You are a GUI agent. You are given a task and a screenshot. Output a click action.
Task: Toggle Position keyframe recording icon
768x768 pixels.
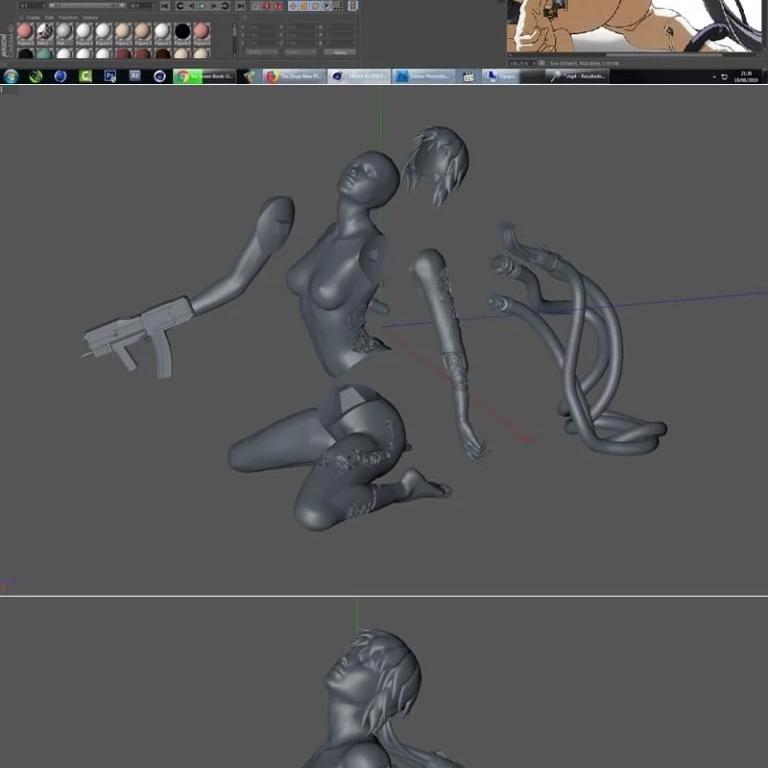click(293, 6)
